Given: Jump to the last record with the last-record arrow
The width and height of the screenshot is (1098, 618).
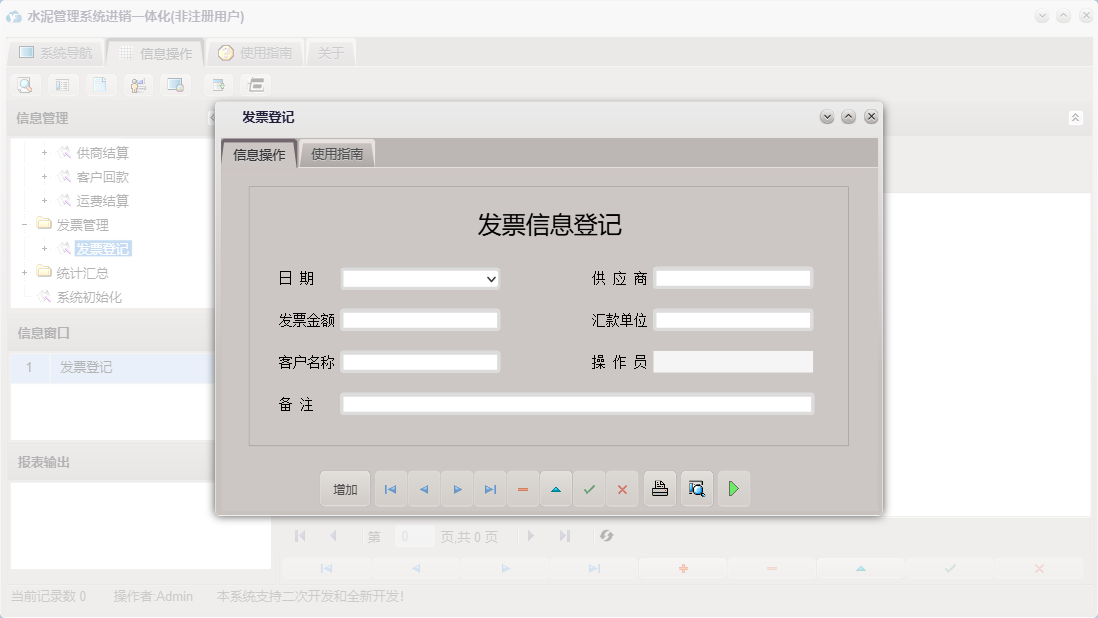Looking at the screenshot, I should click(489, 489).
